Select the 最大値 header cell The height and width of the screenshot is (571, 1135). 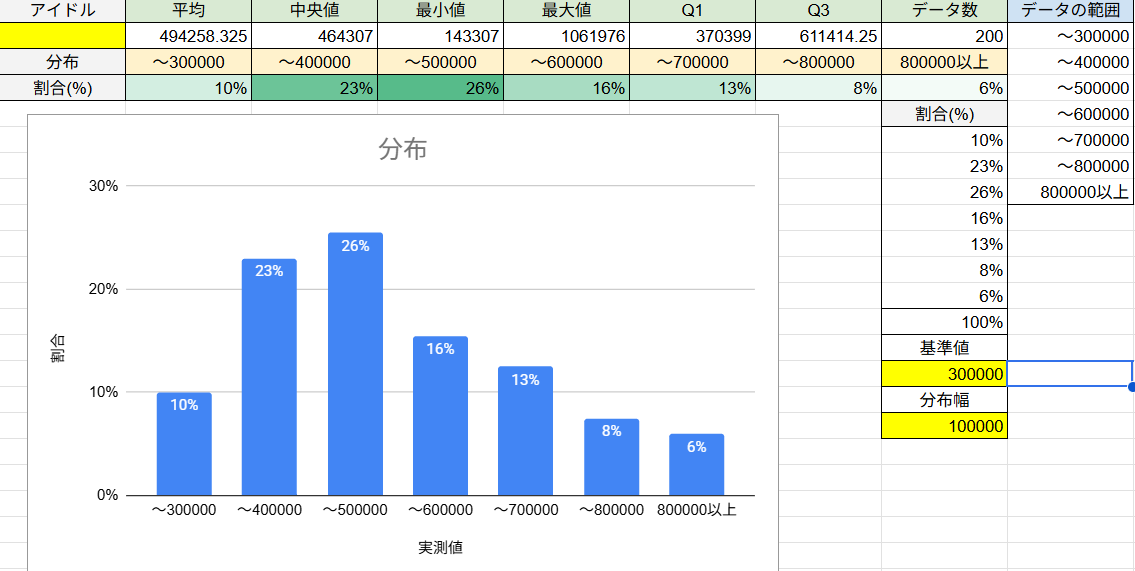(x=567, y=11)
